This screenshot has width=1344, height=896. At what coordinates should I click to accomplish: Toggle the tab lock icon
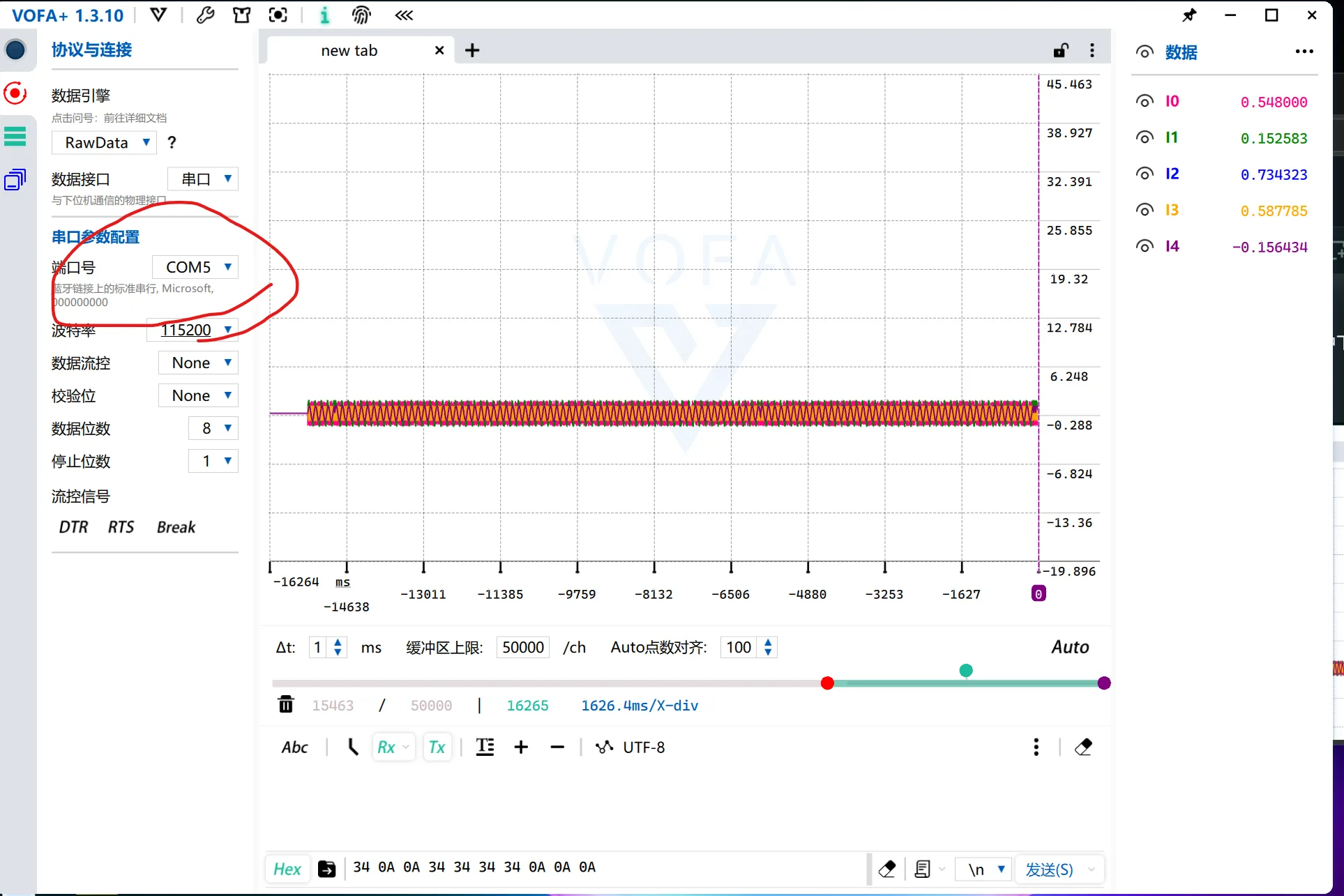[1061, 50]
